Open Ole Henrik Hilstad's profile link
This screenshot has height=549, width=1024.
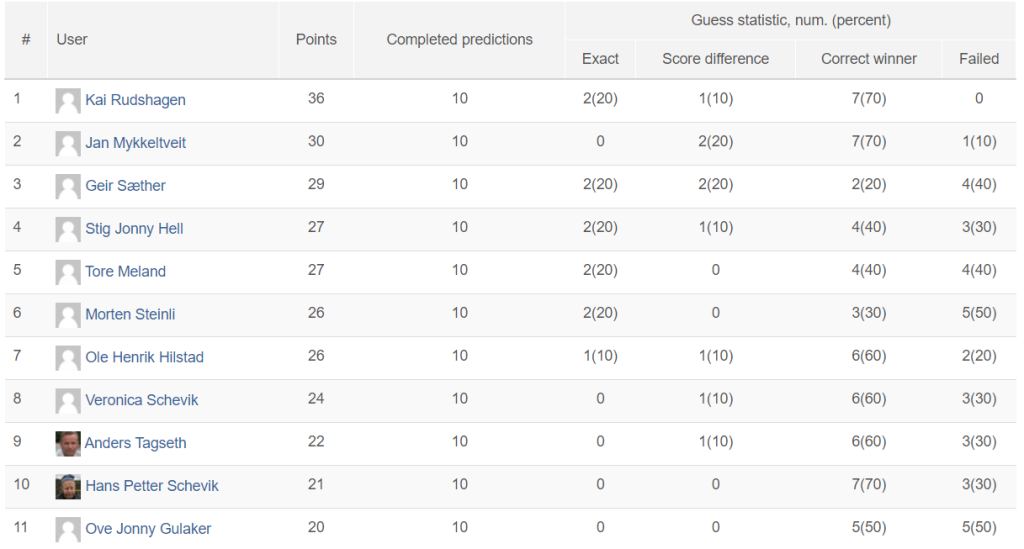click(144, 357)
